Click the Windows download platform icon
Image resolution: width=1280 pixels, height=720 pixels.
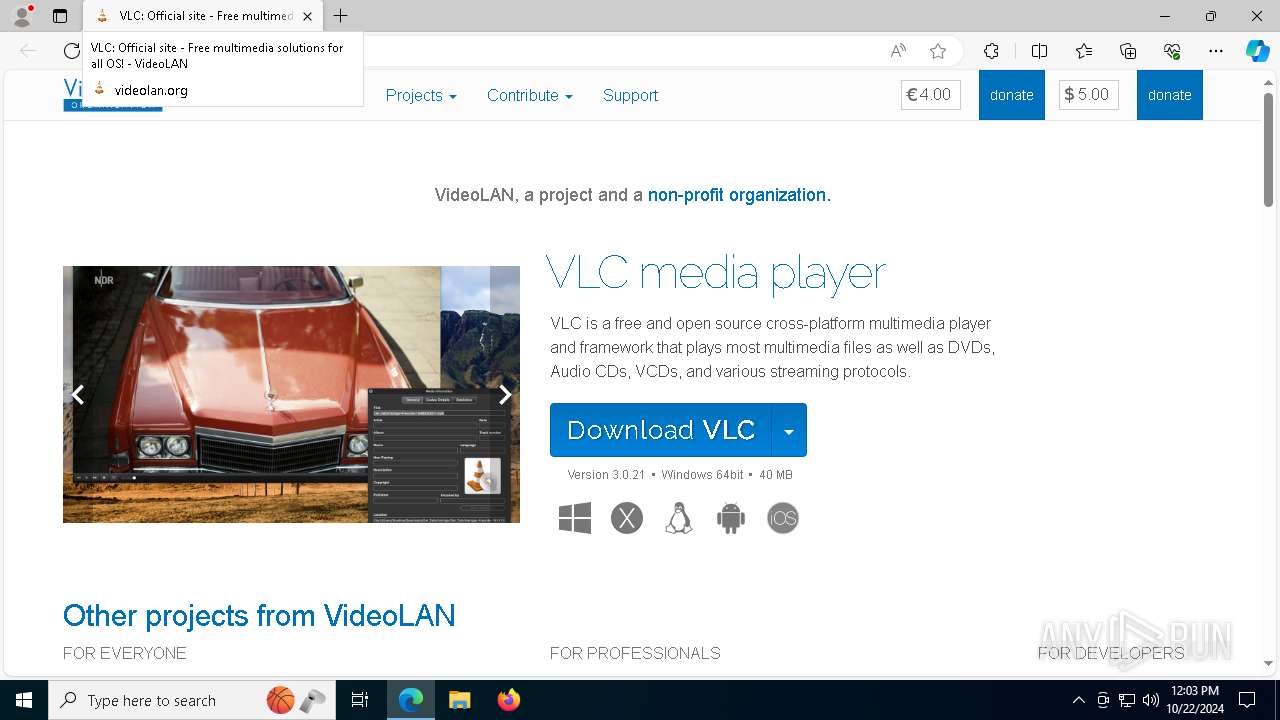tap(575, 518)
